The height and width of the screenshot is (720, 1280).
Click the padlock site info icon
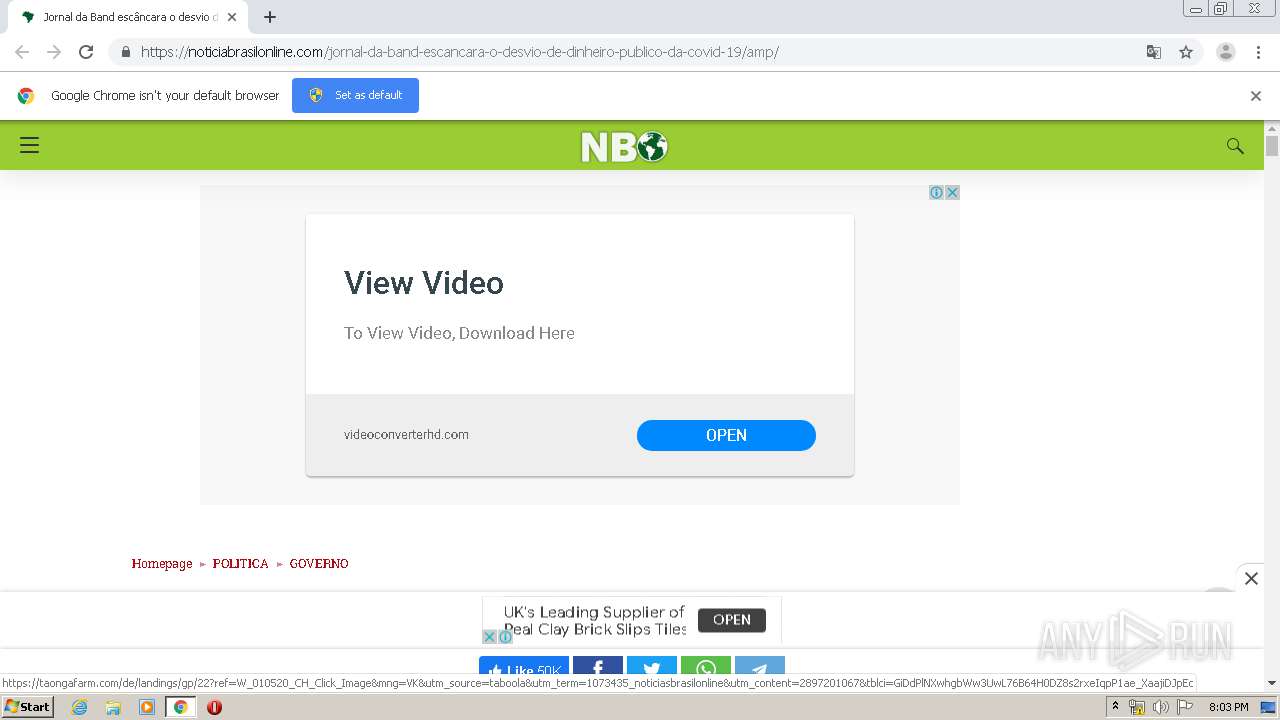(x=125, y=52)
